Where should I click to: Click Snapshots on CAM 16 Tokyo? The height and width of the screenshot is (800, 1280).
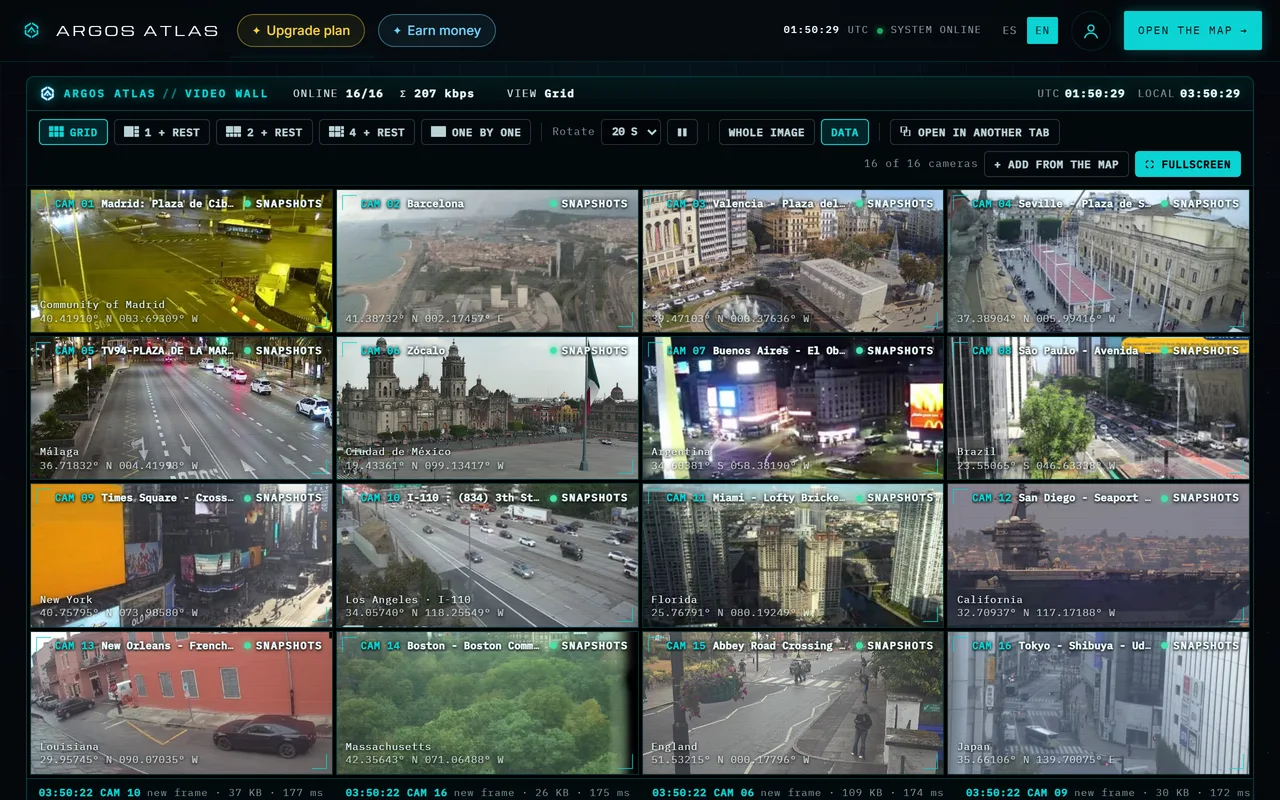[x=1200, y=646]
